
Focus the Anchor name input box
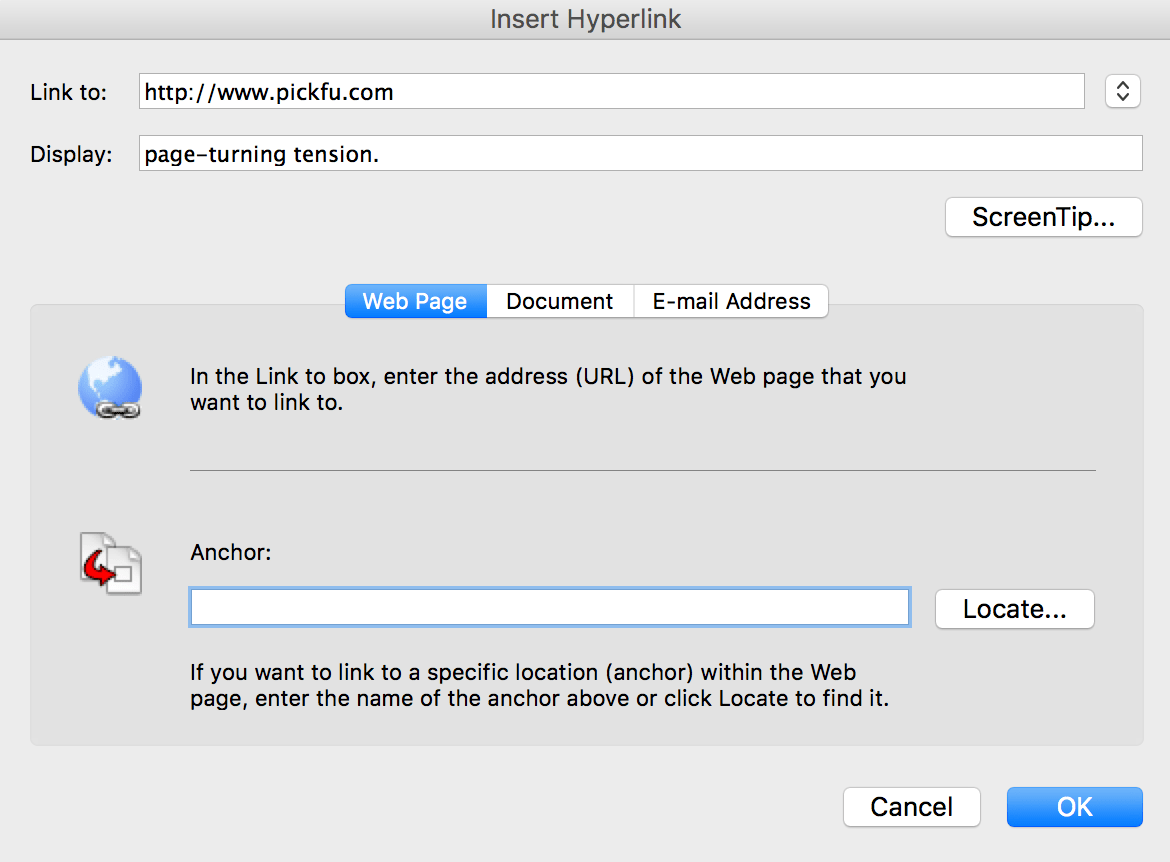click(x=550, y=607)
